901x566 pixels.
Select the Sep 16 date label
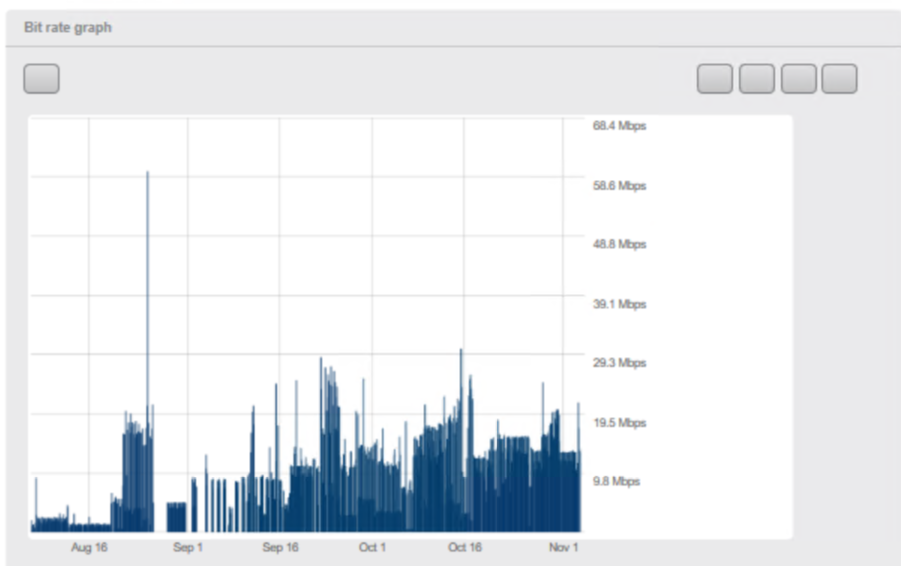point(280,548)
